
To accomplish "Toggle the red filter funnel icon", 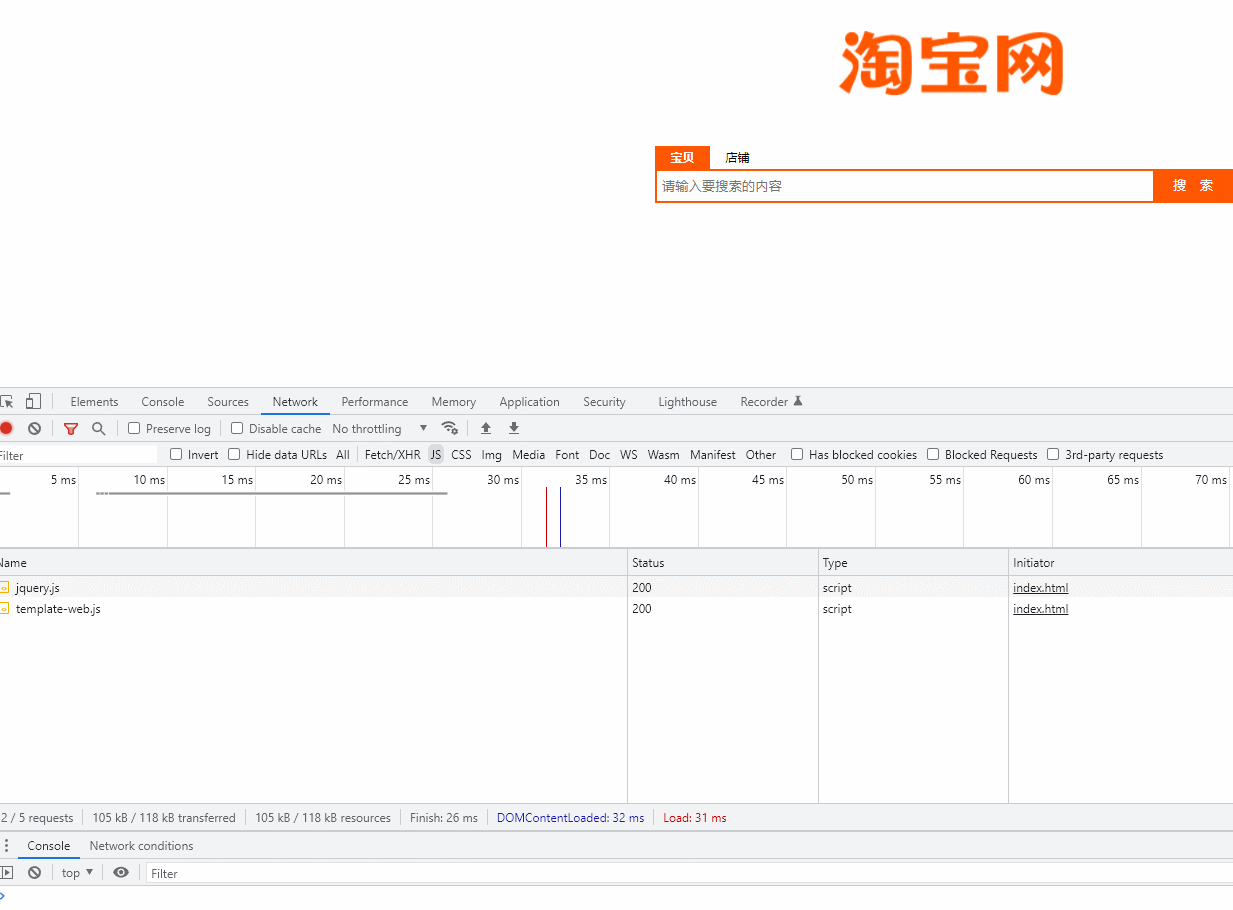I will 71,429.
